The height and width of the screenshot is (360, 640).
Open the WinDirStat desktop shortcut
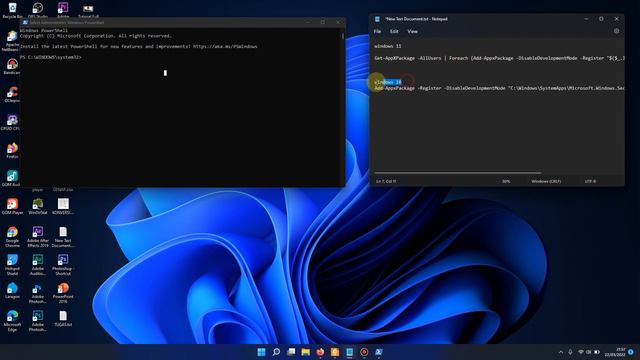[x=38, y=206]
